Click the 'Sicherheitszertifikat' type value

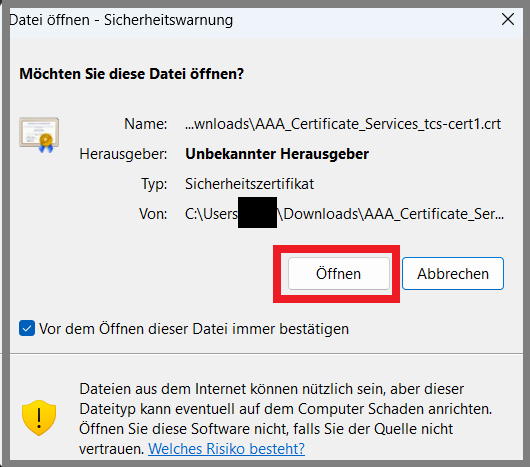tap(249, 184)
